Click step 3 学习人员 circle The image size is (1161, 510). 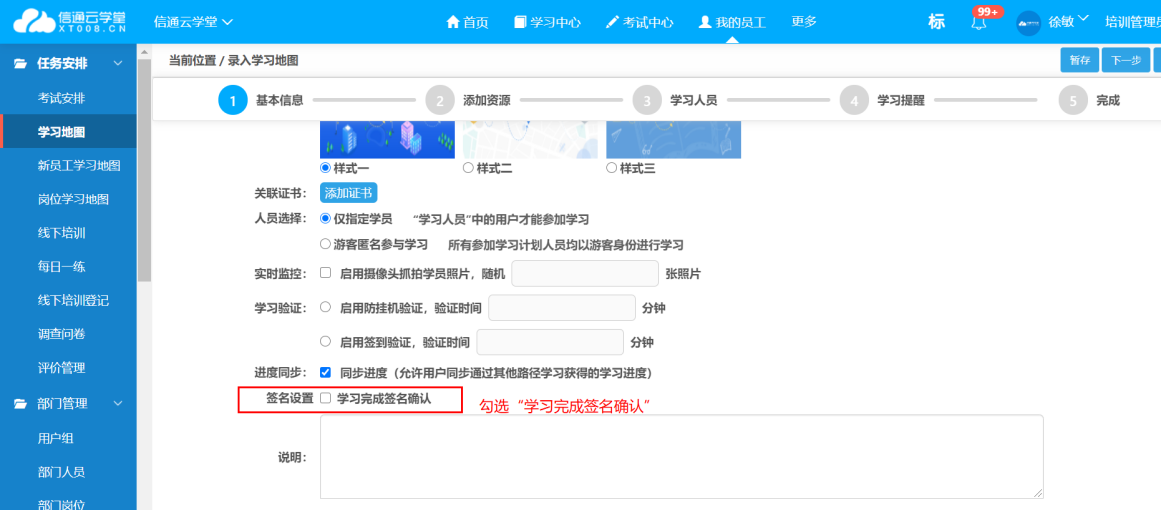[x=647, y=100]
